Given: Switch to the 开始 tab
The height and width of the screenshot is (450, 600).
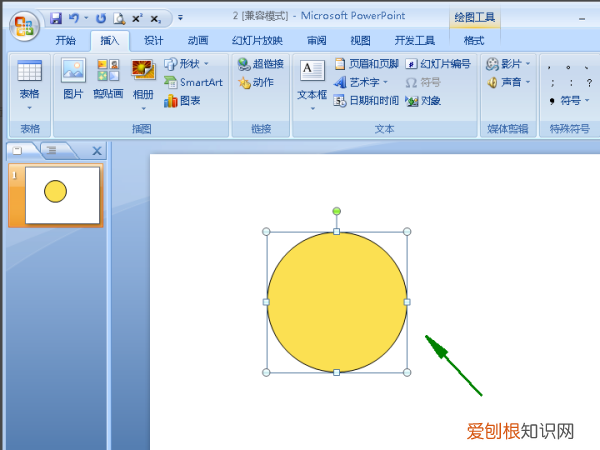Looking at the screenshot, I should point(65,40).
